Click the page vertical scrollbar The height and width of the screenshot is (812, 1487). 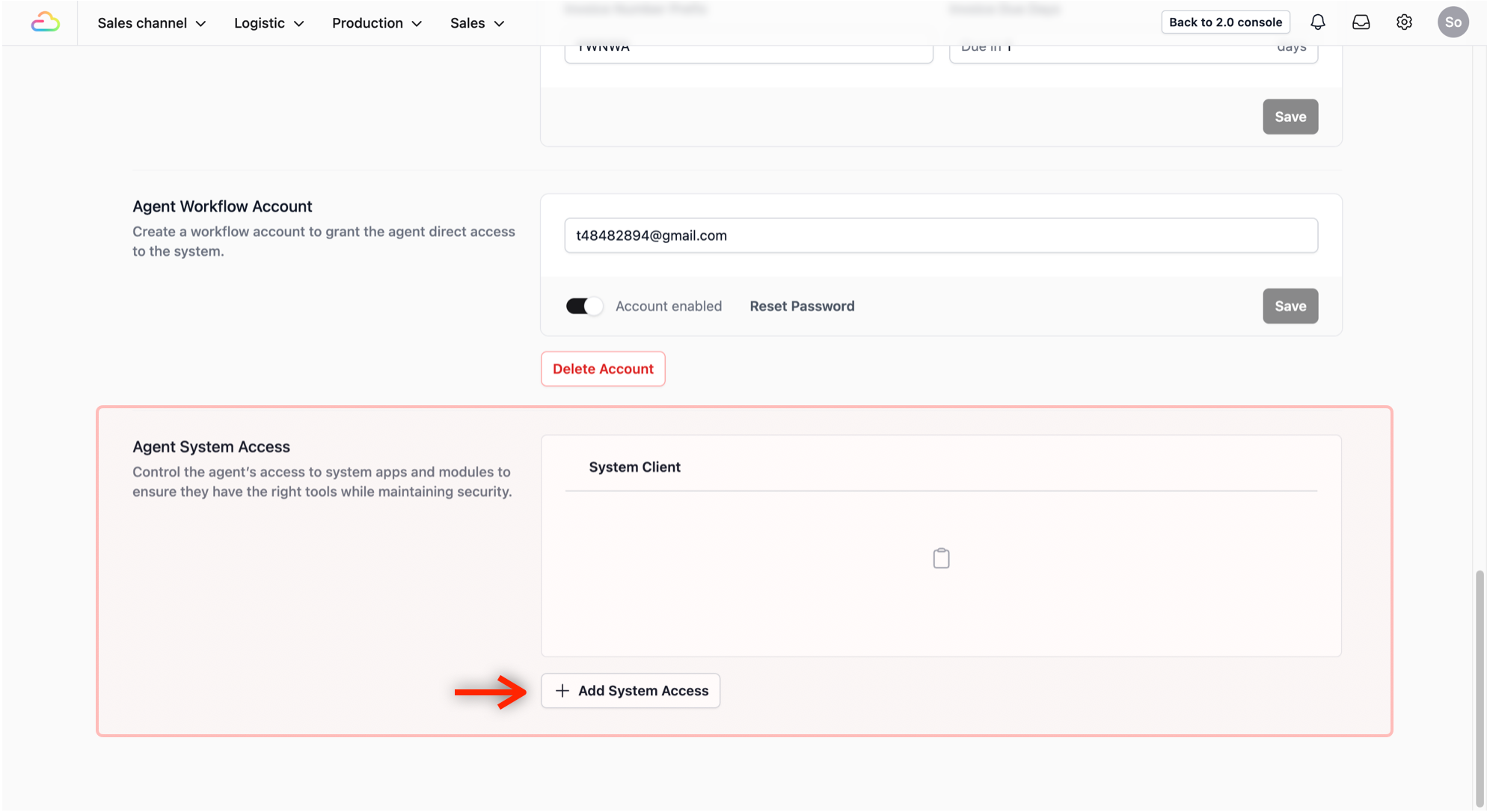tap(1479, 688)
